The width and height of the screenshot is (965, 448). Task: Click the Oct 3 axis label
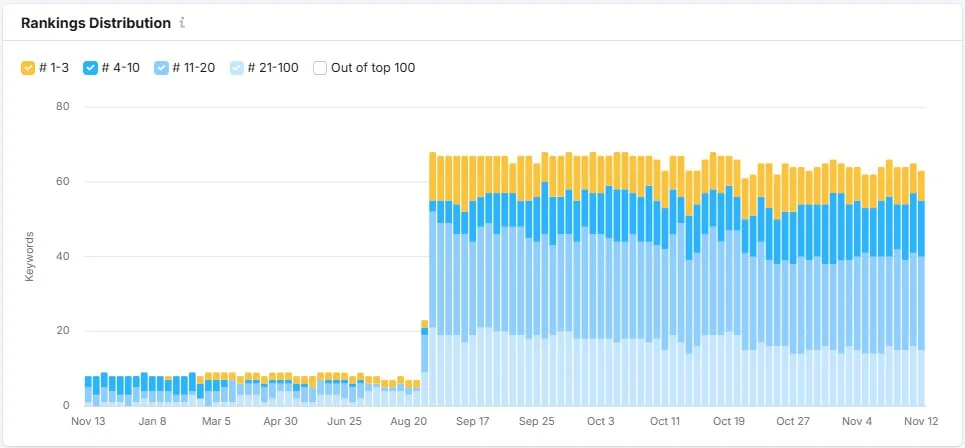(x=600, y=422)
